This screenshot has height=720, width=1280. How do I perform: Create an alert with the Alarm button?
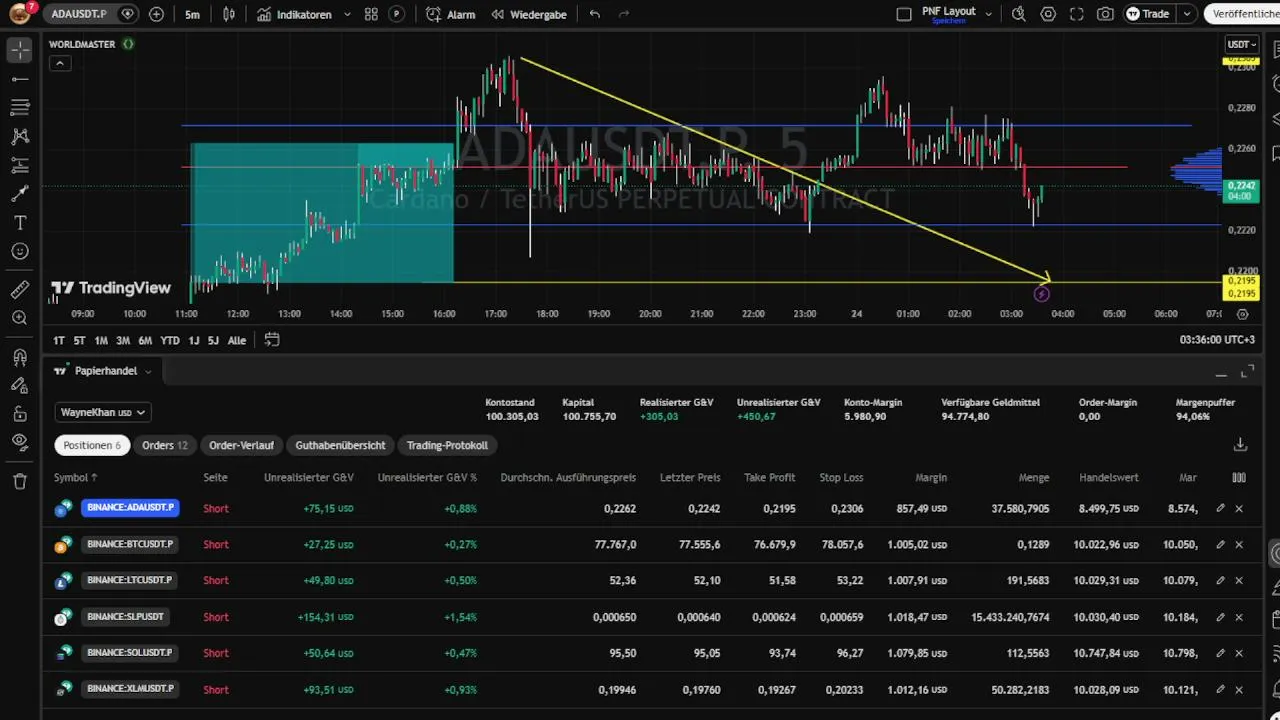[x=450, y=14]
